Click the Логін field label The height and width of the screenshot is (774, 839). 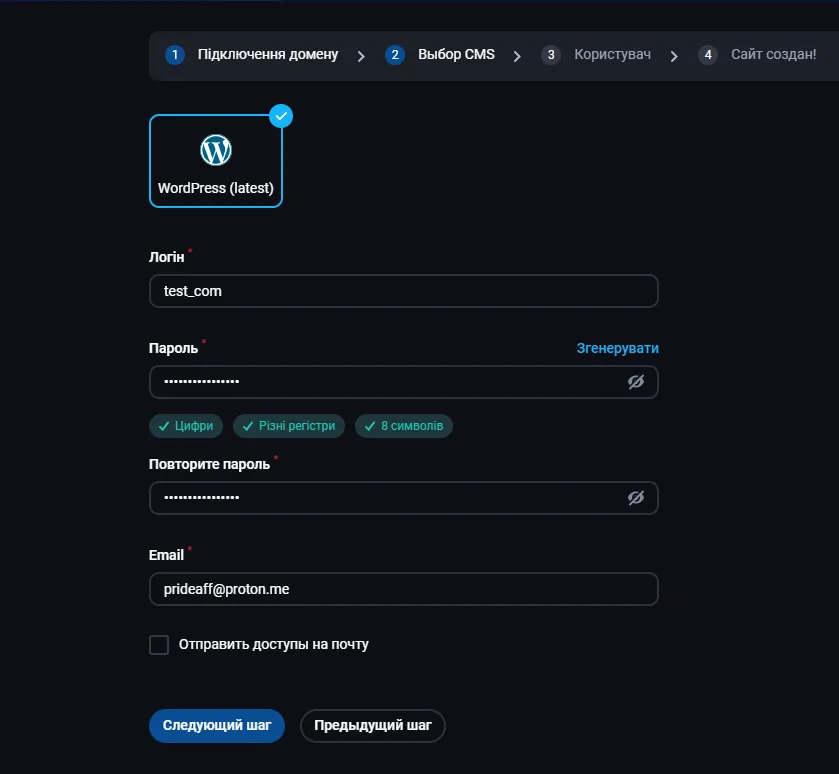[166, 257]
